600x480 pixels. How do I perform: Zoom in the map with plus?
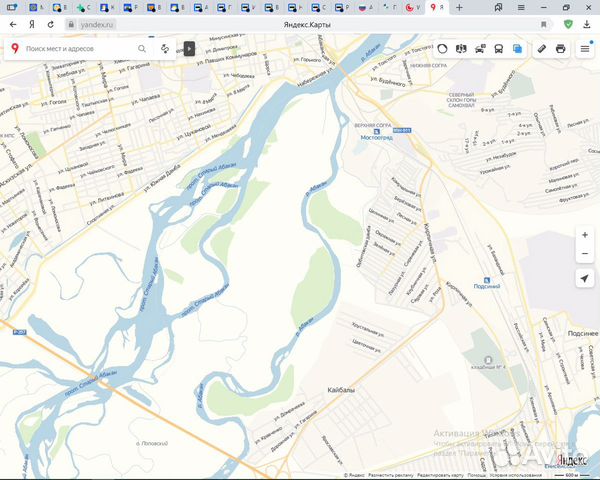pos(585,235)
